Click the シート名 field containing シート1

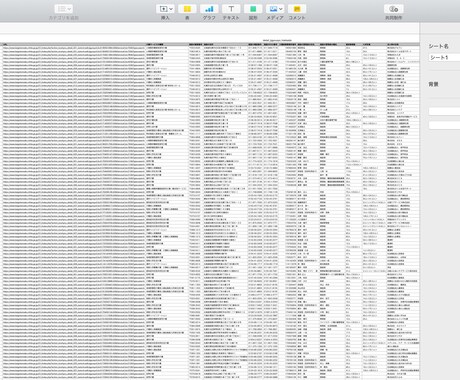(444, 57)
